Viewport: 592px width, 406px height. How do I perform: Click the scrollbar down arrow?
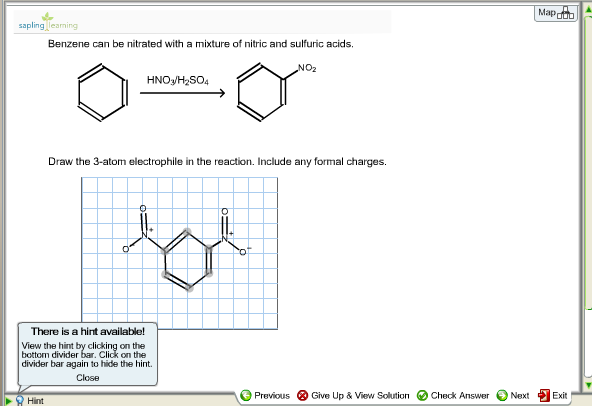pyautogui.click(x=588, y=385)
